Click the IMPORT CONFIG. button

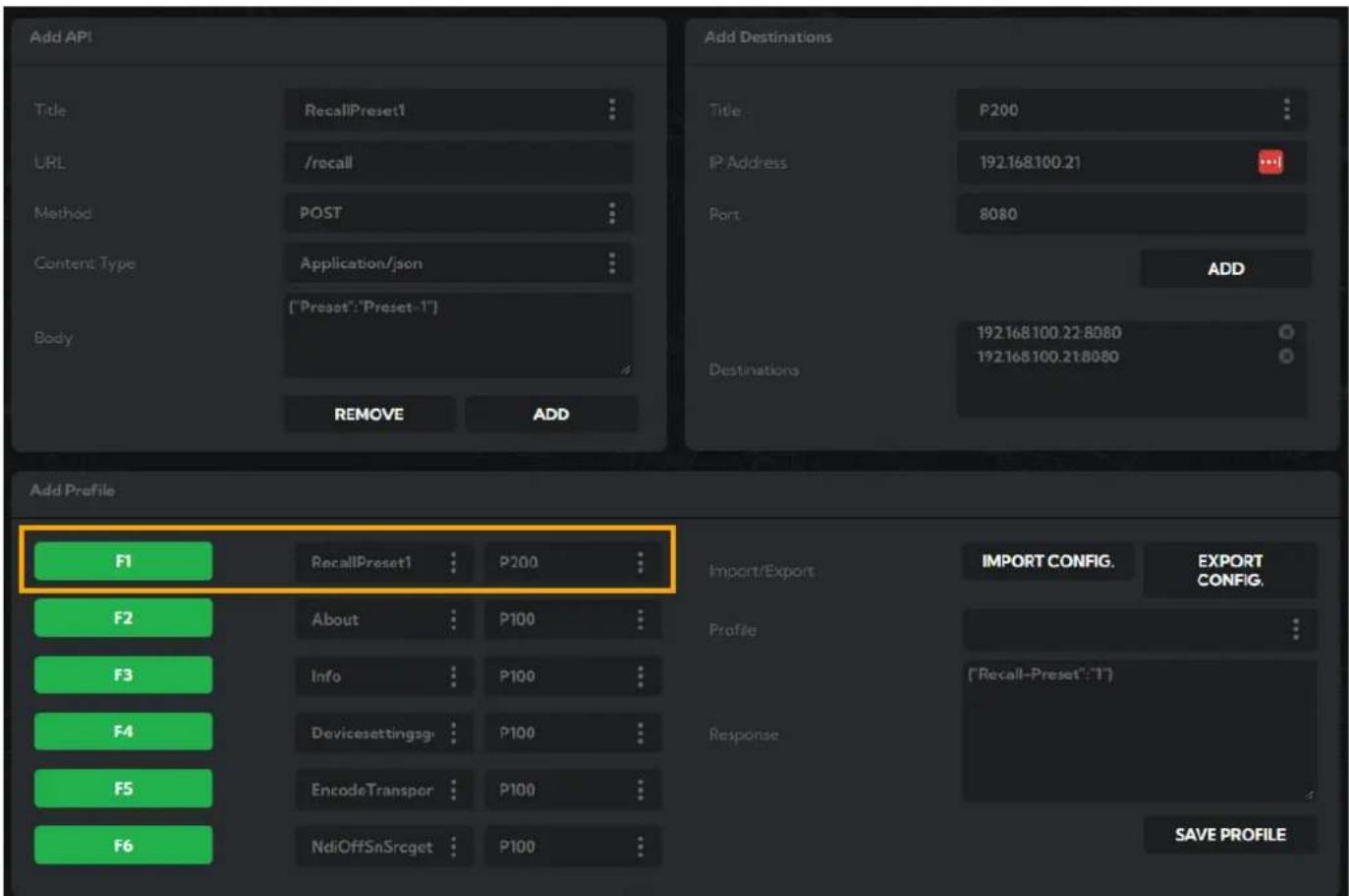click(1047, 561)
